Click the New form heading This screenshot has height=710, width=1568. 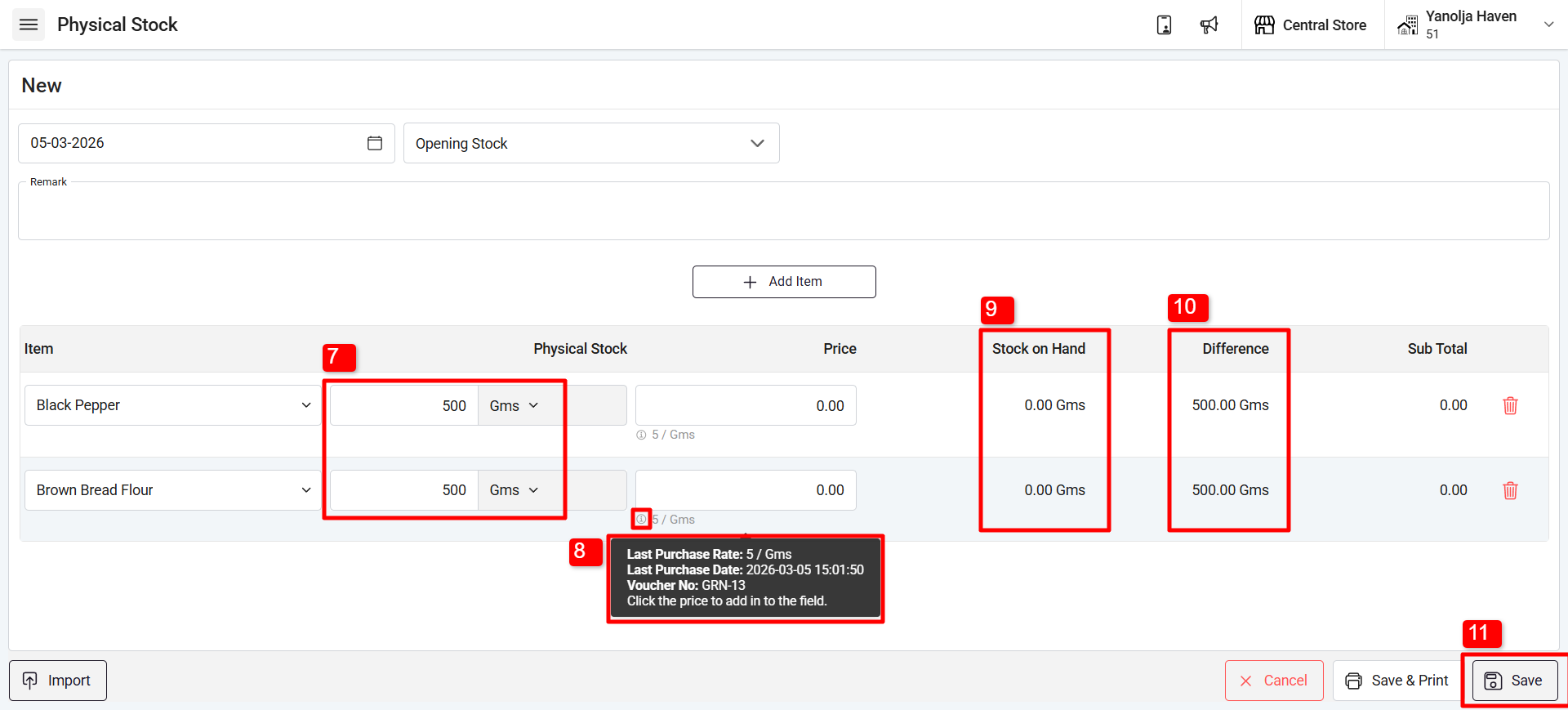click(42, 86)
